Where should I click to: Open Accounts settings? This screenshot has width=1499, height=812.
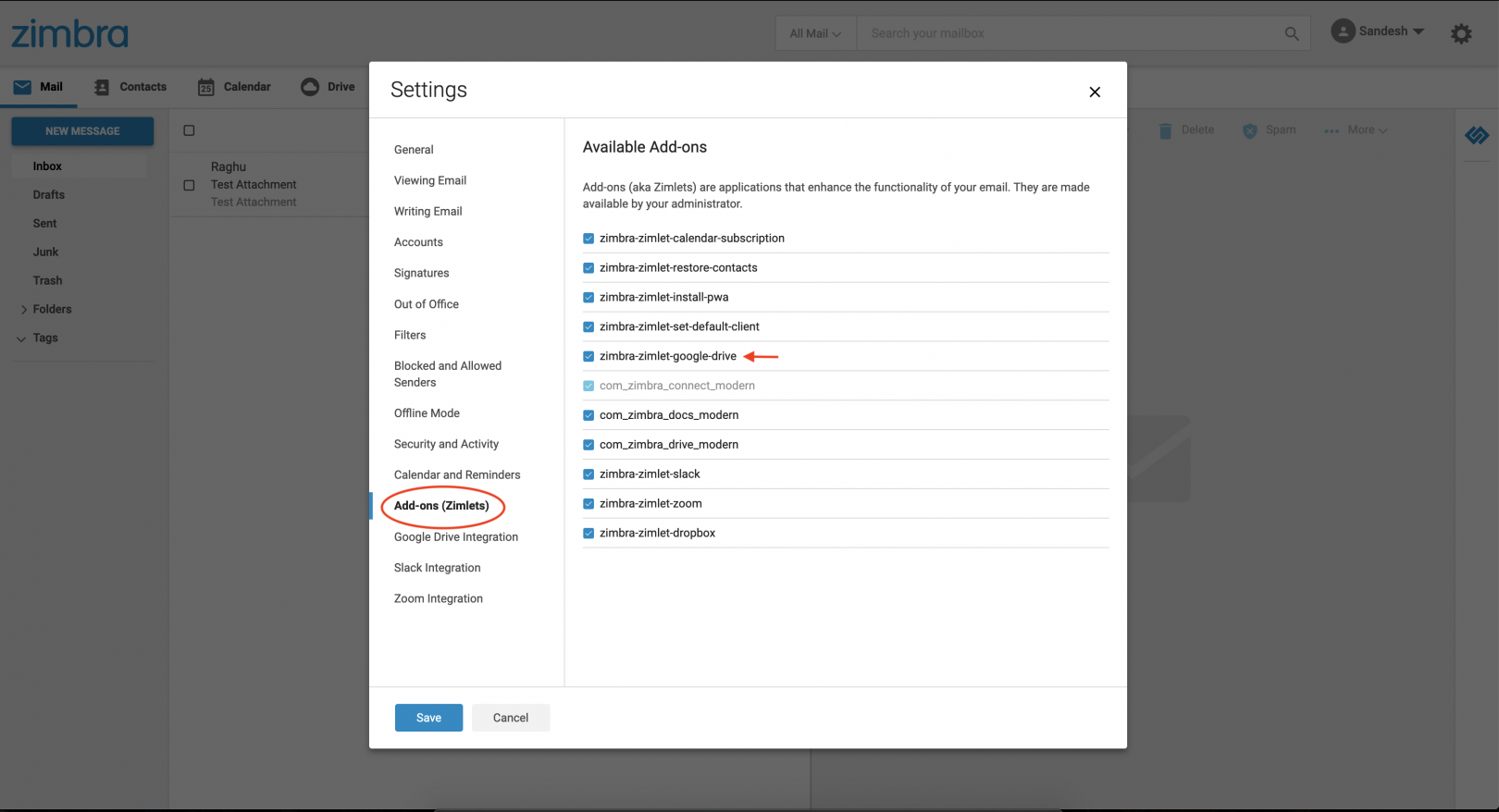[418, 242]
